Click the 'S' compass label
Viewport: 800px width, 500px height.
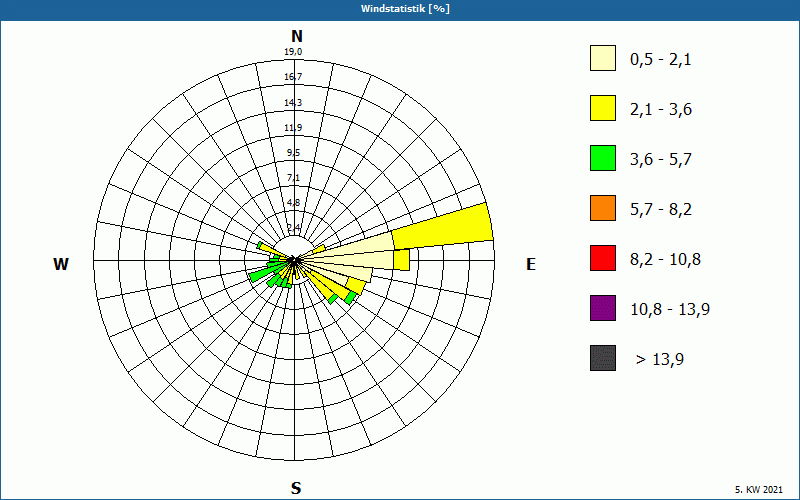tap(296, 488)
